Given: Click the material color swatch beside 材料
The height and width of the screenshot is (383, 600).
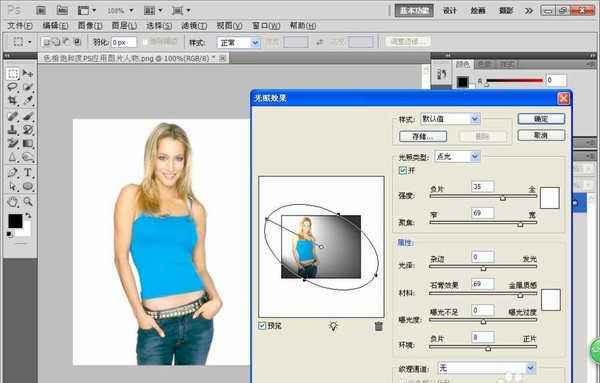Looking at the screenshot, I should coord(551,300).
